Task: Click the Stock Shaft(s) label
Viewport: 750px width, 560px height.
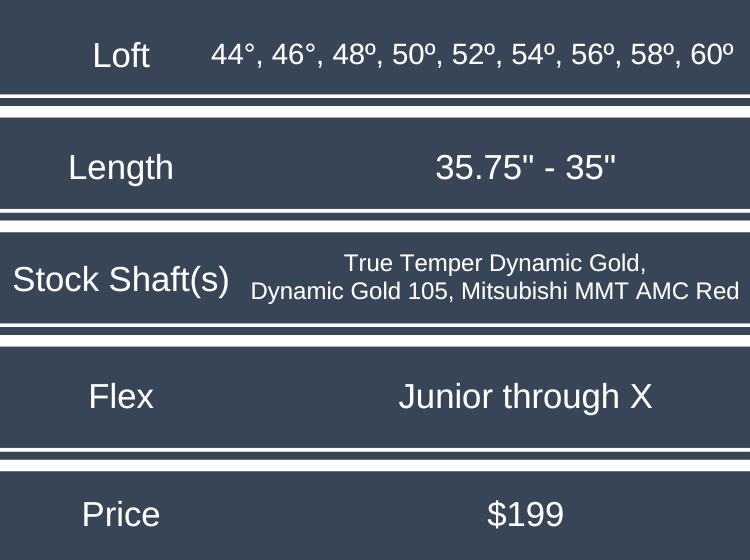Action: 121,280
